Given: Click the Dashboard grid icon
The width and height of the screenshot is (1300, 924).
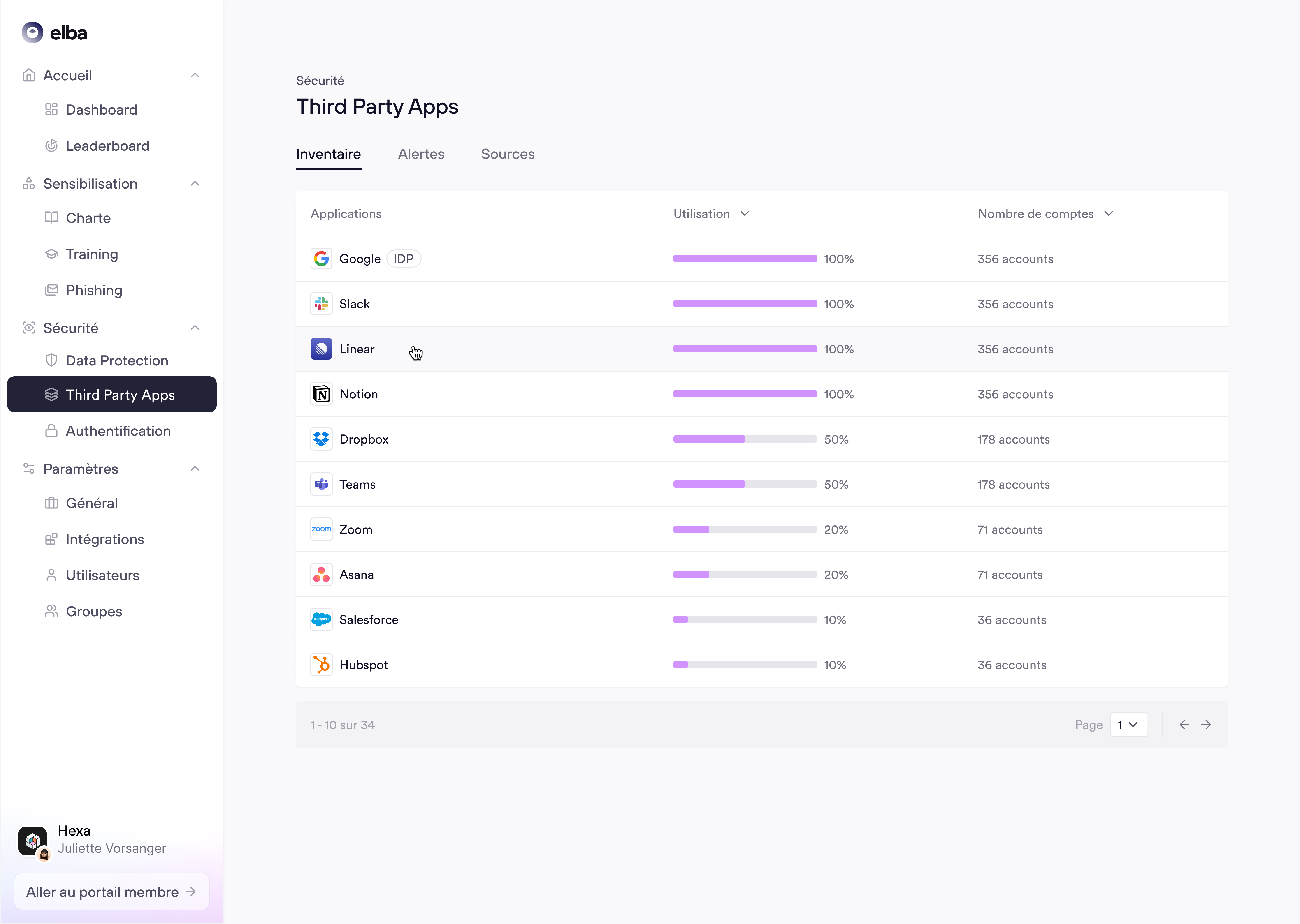Looking at the screenshot, I should click(51, 109).
